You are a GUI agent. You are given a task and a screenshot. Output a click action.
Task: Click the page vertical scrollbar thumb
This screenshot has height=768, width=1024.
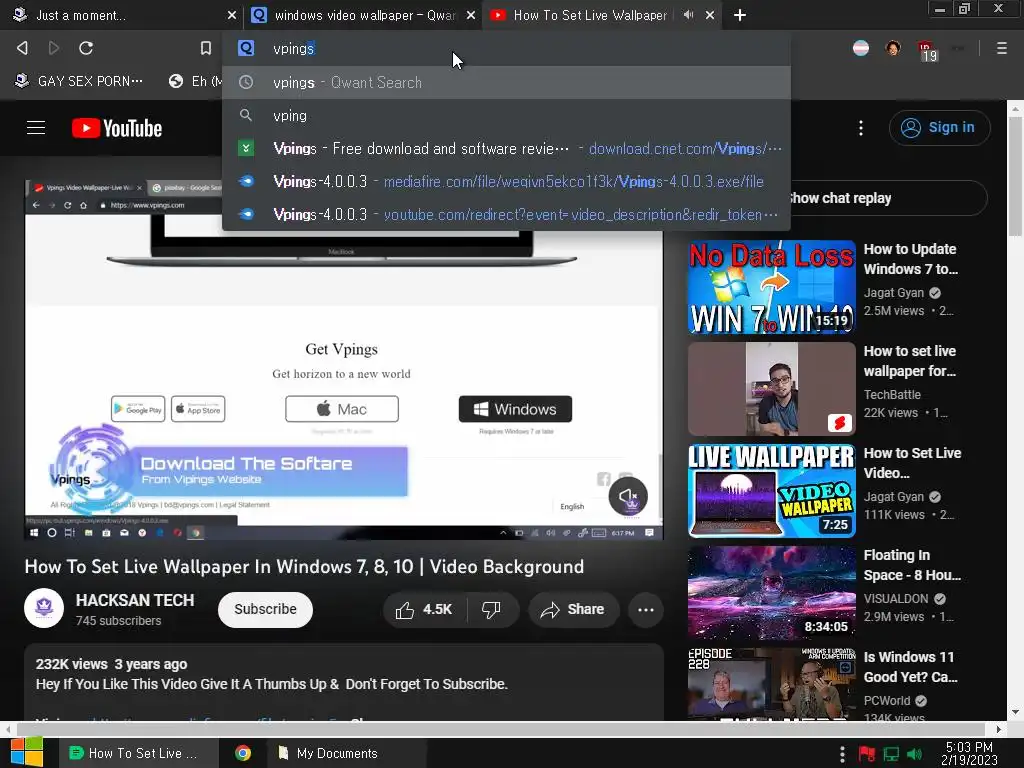point(1015,176)
